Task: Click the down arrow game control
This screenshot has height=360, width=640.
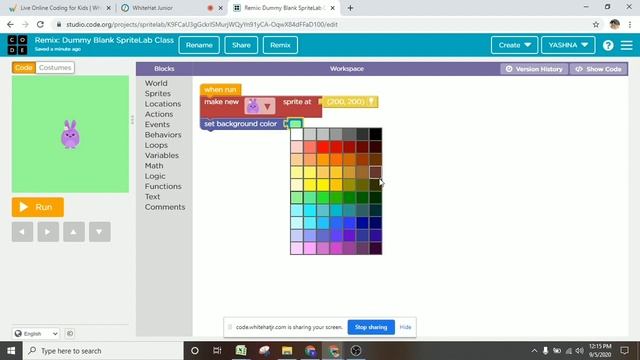Action: pos(100,232)
